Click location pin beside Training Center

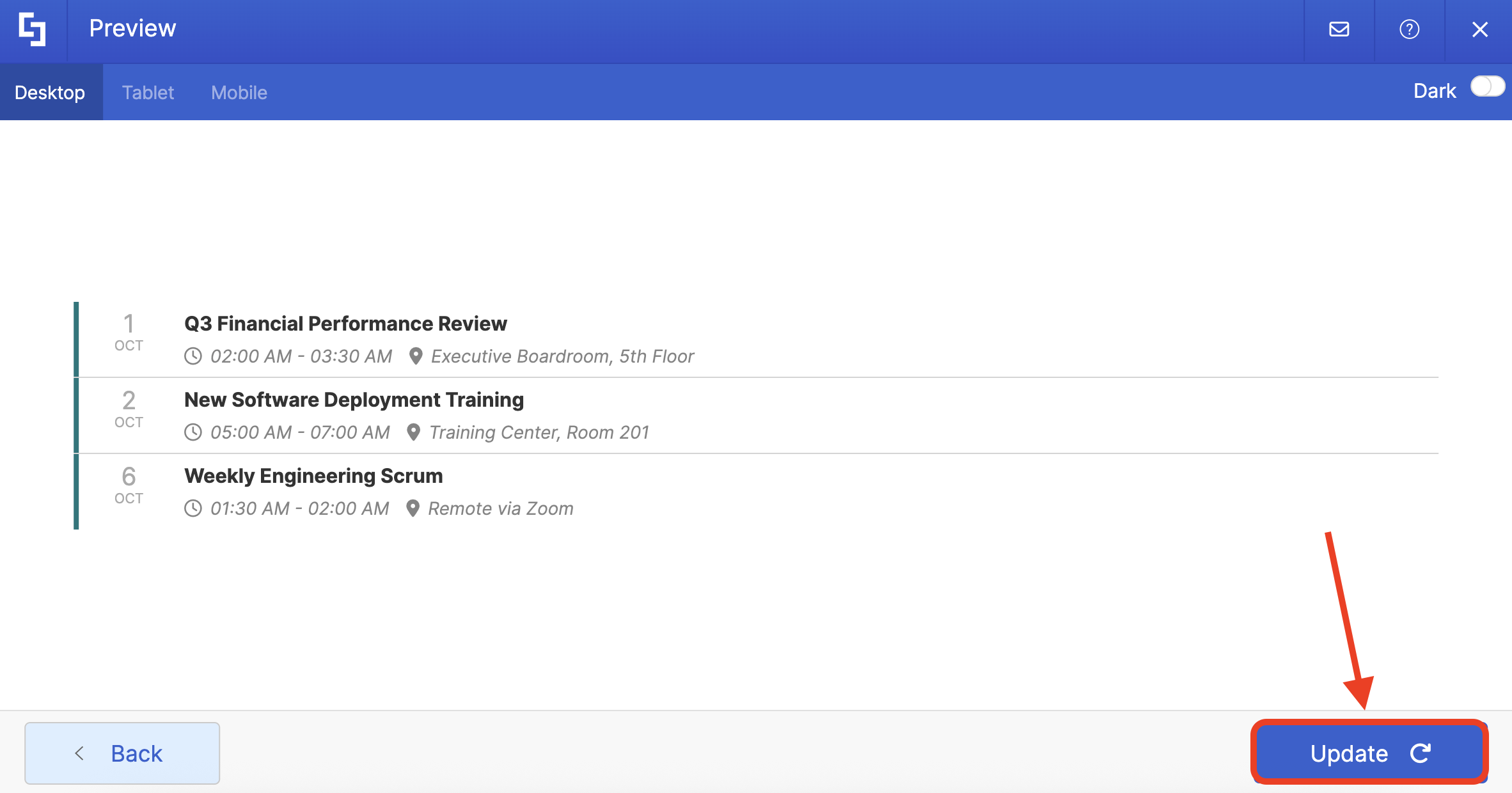[x=414, y=432]
